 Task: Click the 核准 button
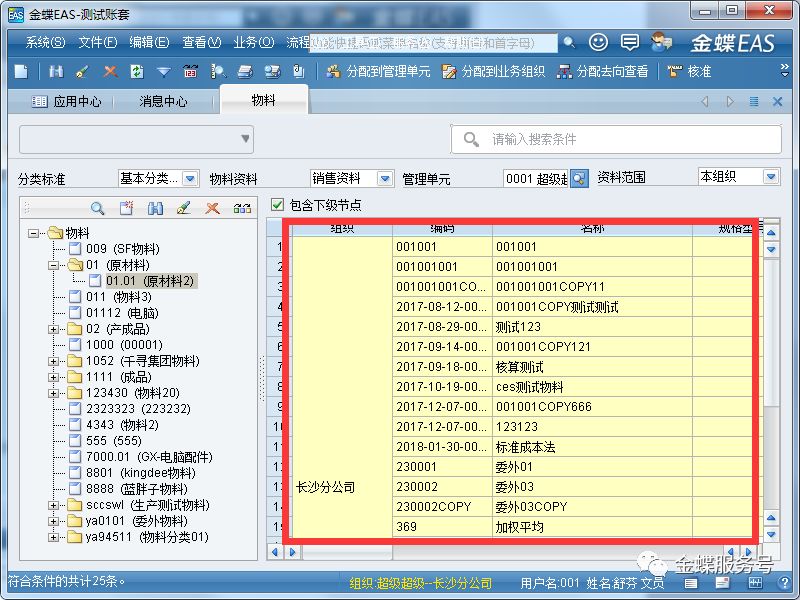[x=689, y=71]
